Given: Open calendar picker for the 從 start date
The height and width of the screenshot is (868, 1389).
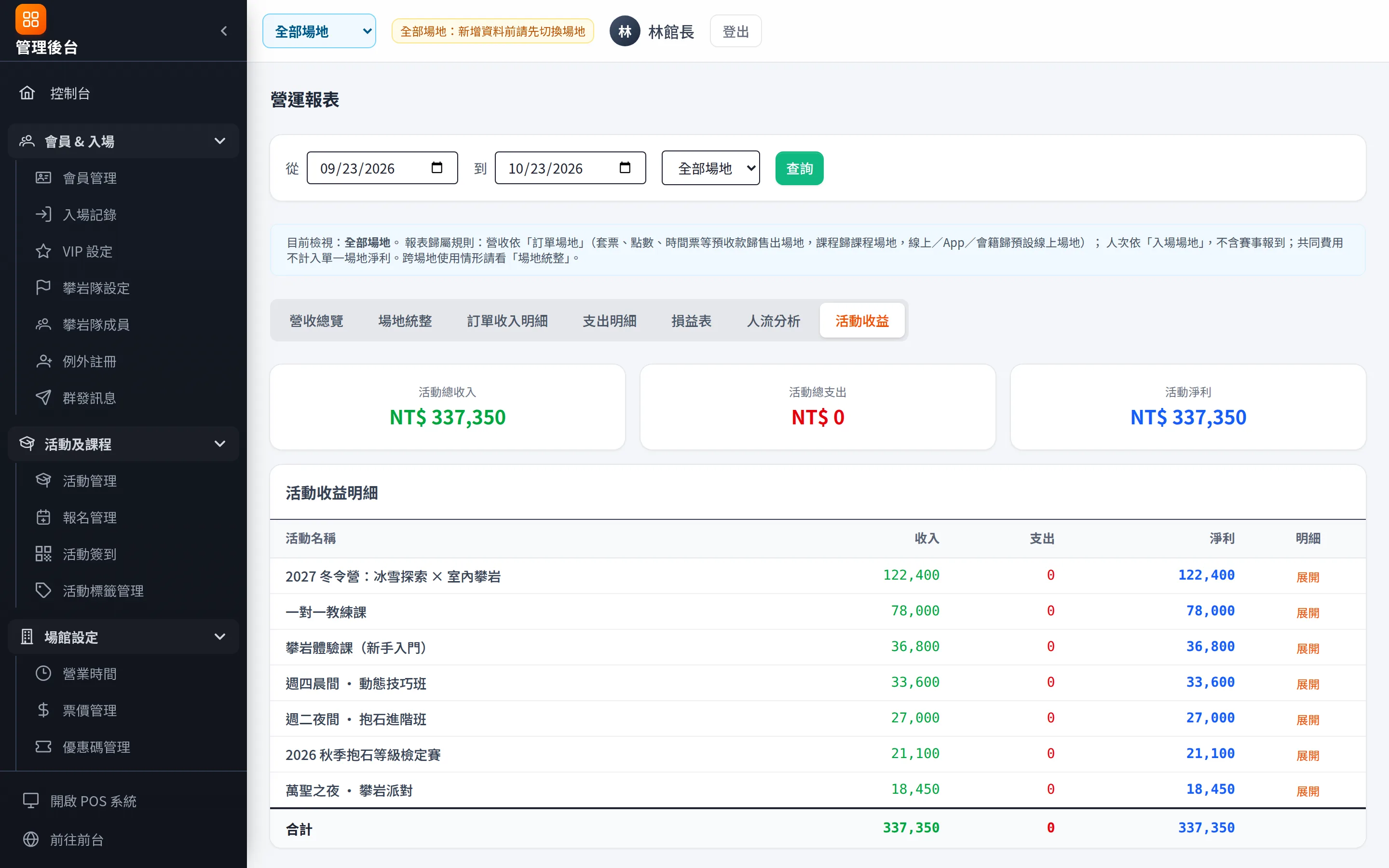Looking at the screenshot, I should pyautogui.click(x=437, y=168).
